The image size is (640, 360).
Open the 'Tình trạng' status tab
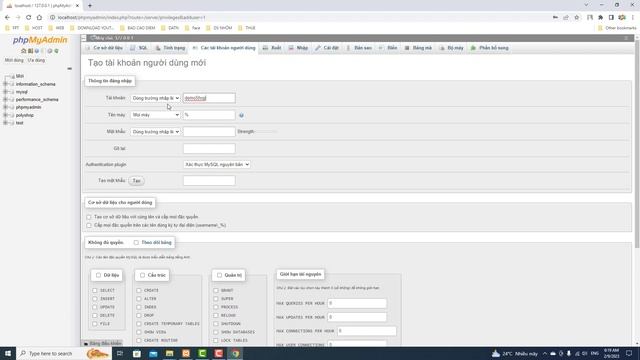[171, 48]
